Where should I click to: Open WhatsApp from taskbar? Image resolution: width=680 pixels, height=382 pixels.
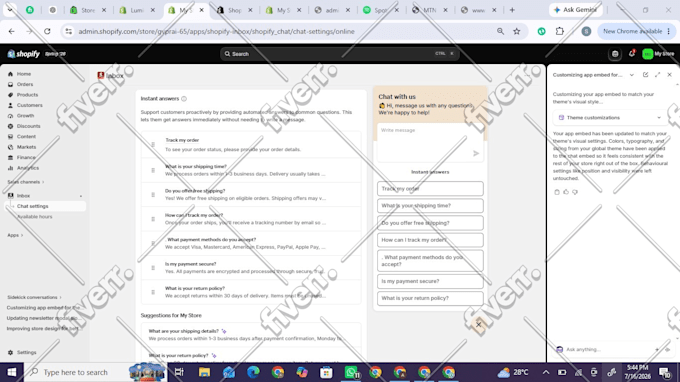(x=351, y=372)
